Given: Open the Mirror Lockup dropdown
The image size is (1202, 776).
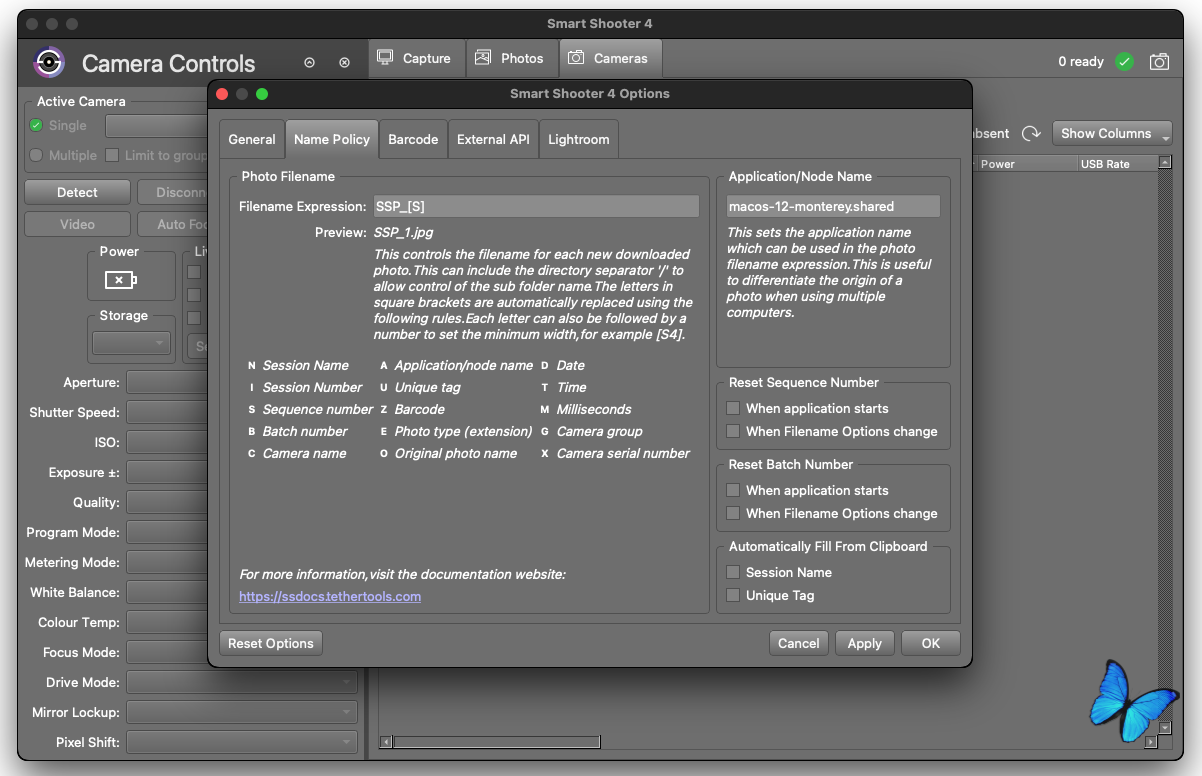Looking at the screenshot, I should [242, 712].
